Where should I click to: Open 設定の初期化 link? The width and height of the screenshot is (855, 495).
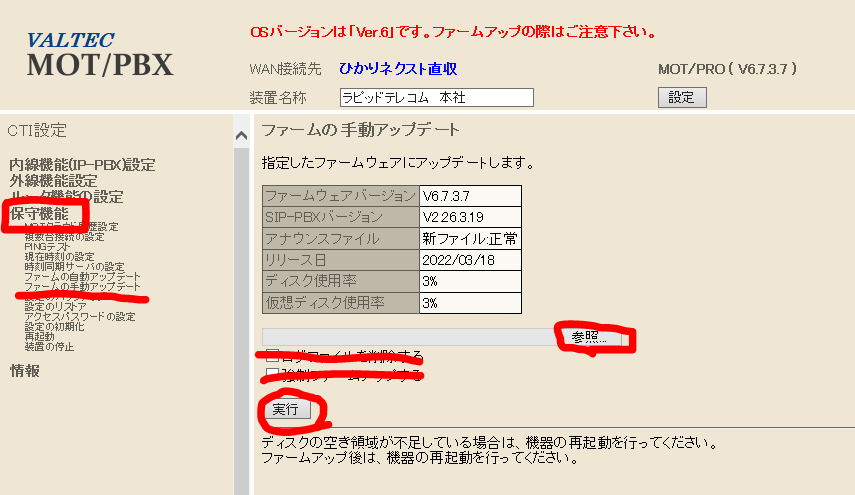[x=55, y=327]
